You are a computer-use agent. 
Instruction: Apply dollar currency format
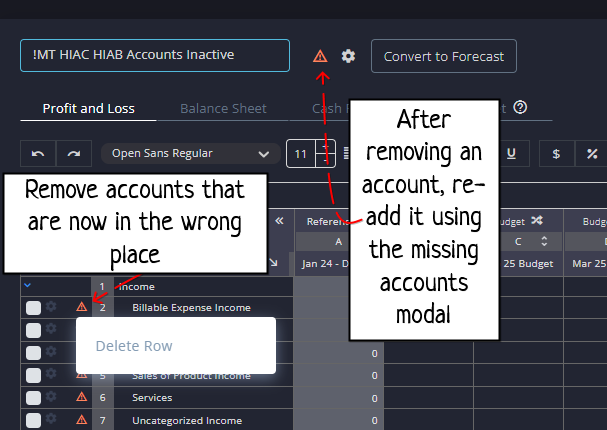point(556,153)
